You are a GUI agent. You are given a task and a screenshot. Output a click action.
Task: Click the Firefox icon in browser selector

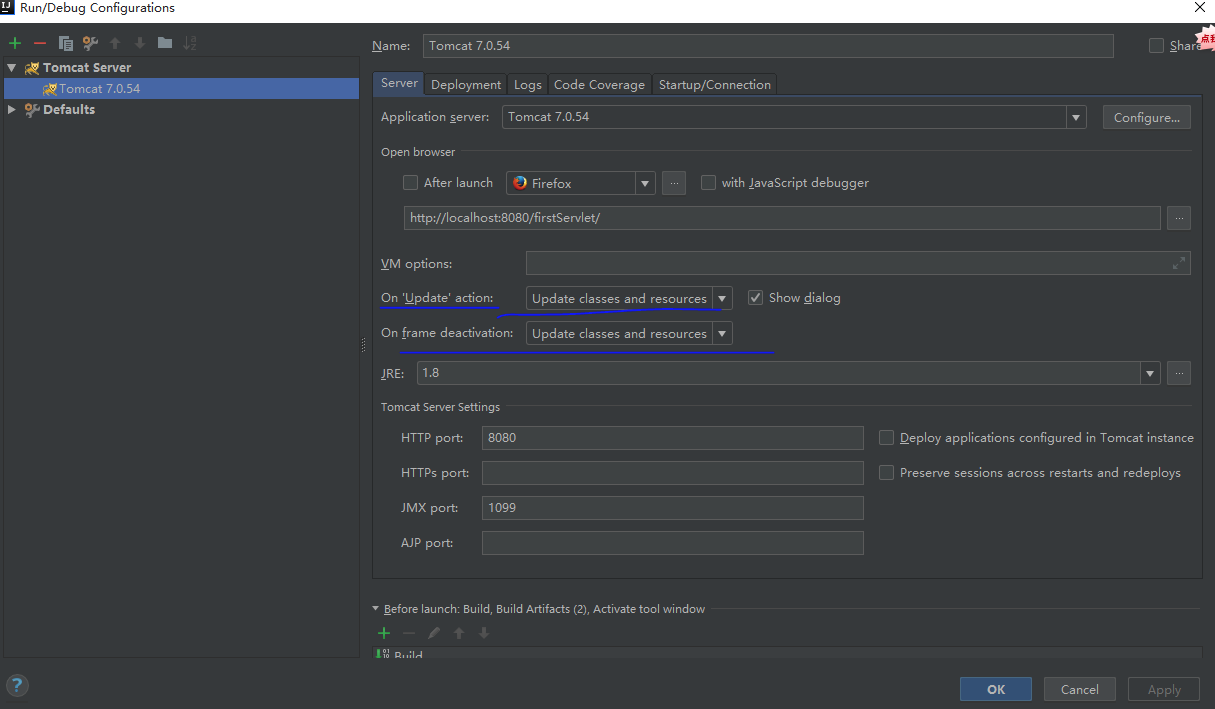[x=520, y=183]
